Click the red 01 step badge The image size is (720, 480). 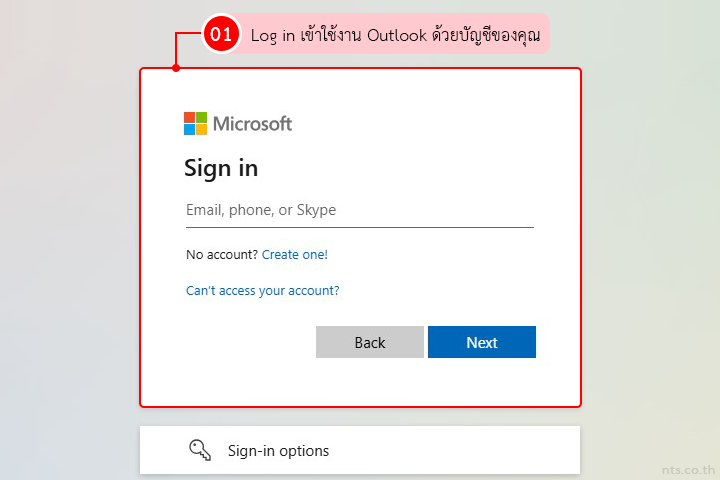[x=221, y=35]
